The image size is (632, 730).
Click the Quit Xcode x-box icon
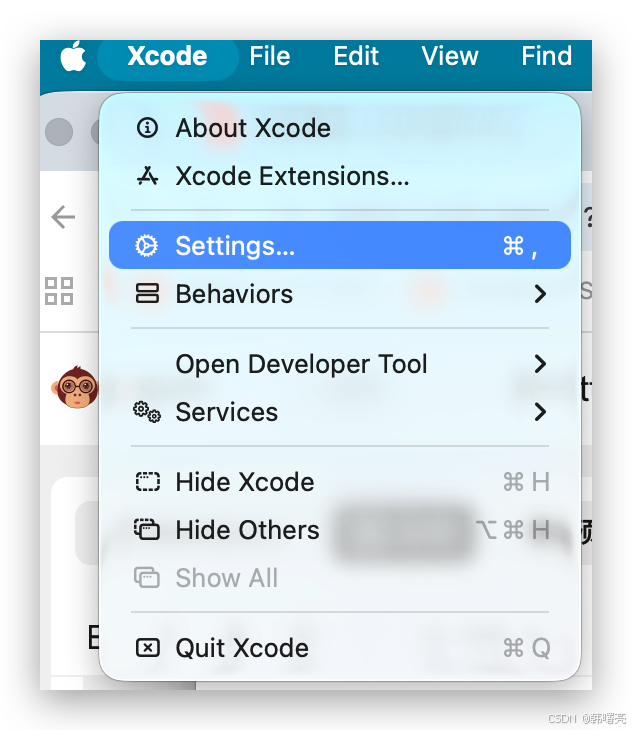(x=148, y=648)
